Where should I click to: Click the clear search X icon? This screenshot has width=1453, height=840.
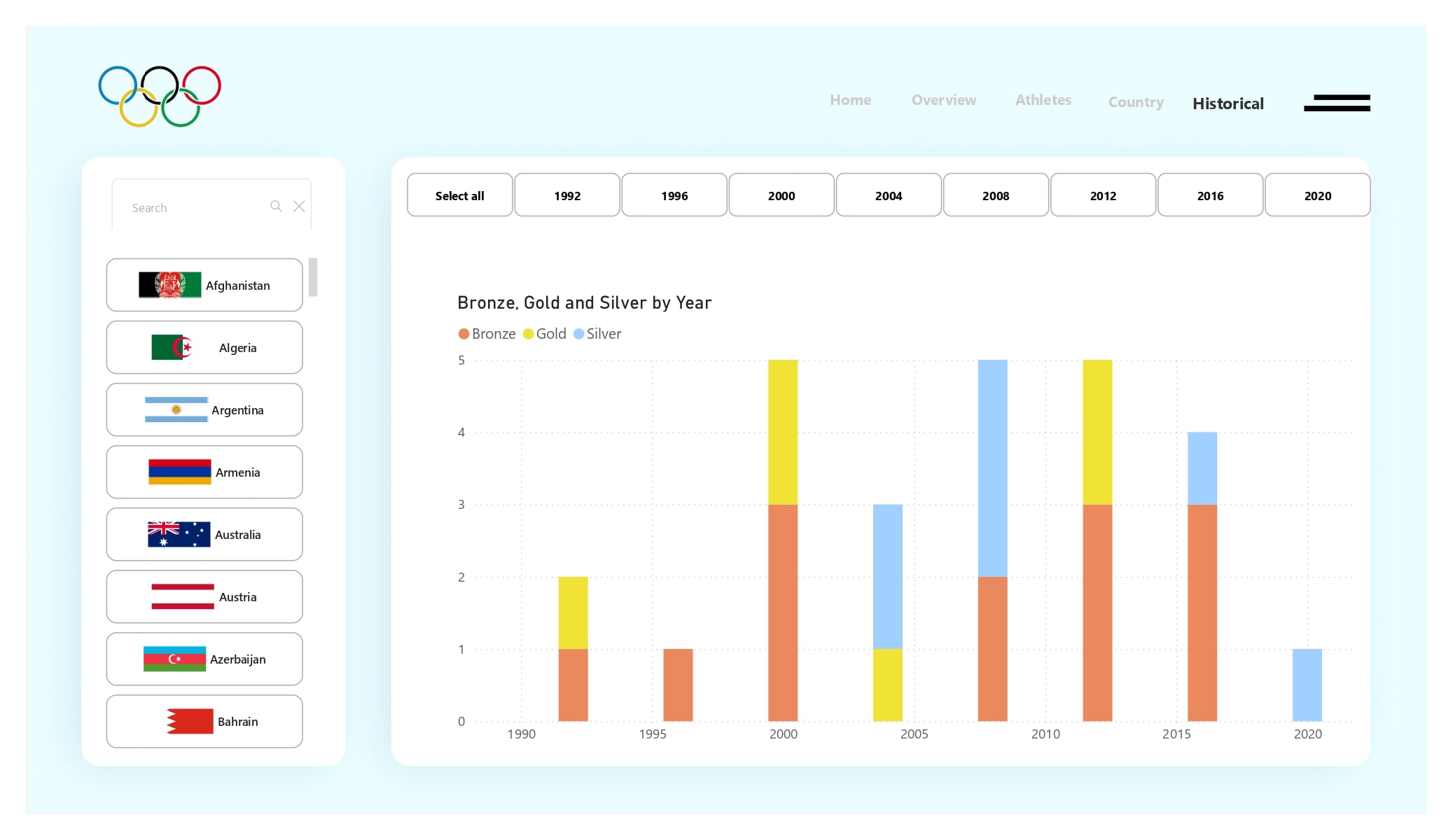pyautogui.click(x=299, y=206)
